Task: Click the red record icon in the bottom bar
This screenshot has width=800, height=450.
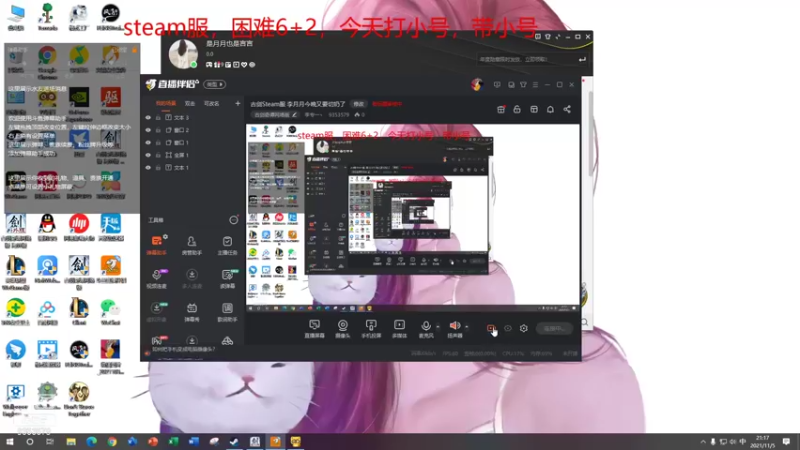Action: (491, 328)
